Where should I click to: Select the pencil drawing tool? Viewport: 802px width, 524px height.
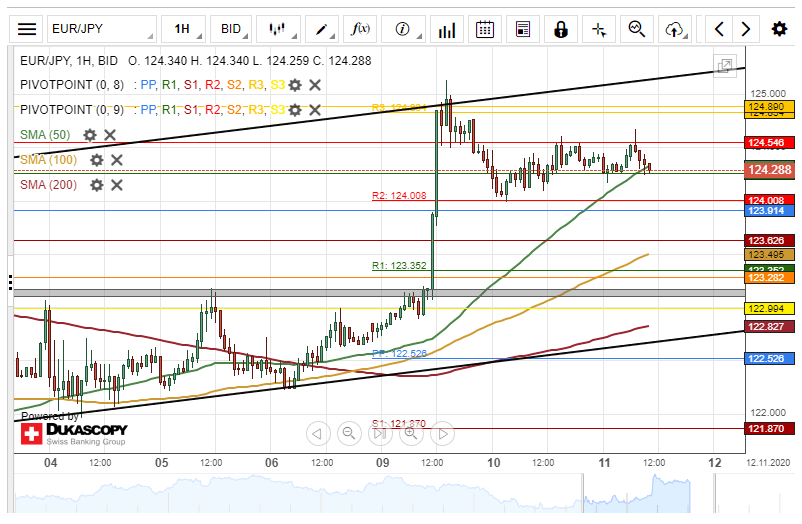[x=325, y=29]
